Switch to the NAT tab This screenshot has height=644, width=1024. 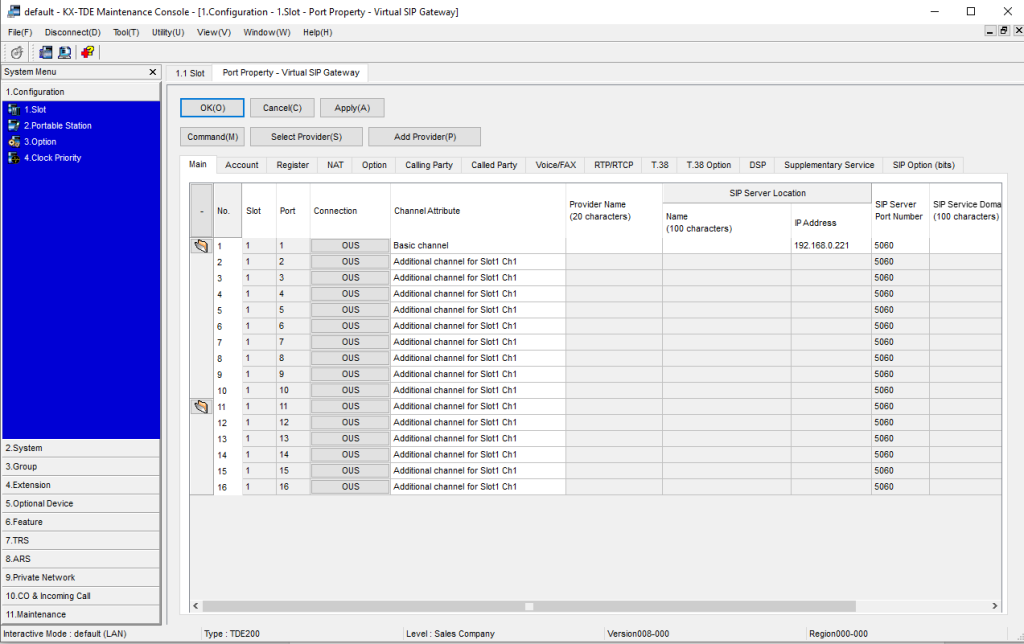click(335, 165)
